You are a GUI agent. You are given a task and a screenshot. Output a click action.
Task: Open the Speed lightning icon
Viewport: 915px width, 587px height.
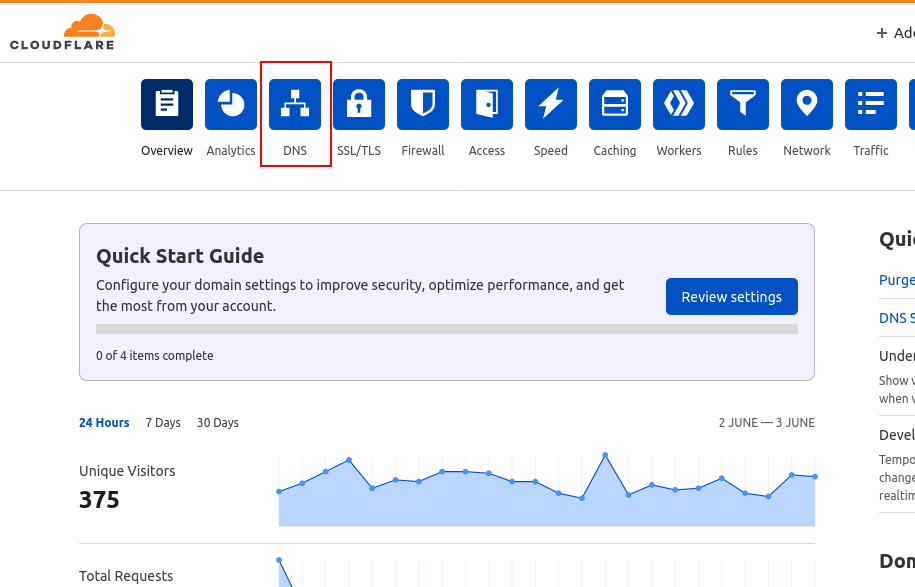point(550,104)
